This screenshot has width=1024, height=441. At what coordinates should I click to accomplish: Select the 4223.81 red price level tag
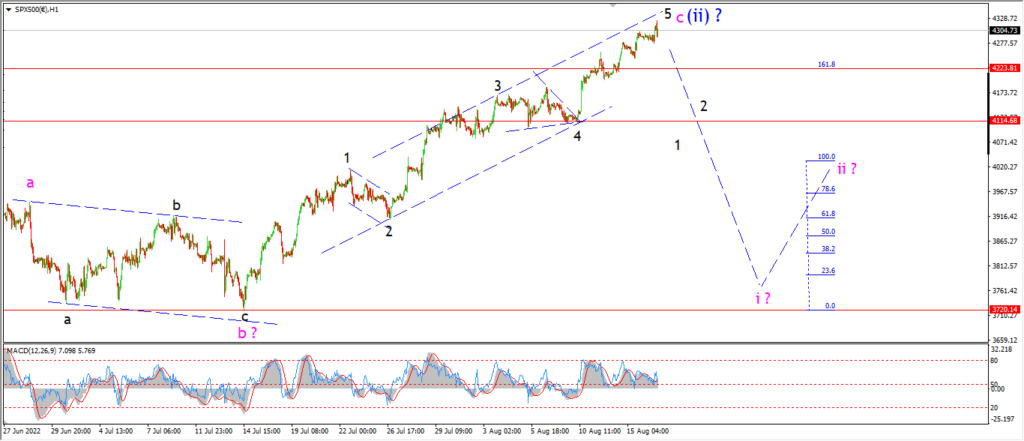click(x=1004, y=68)
